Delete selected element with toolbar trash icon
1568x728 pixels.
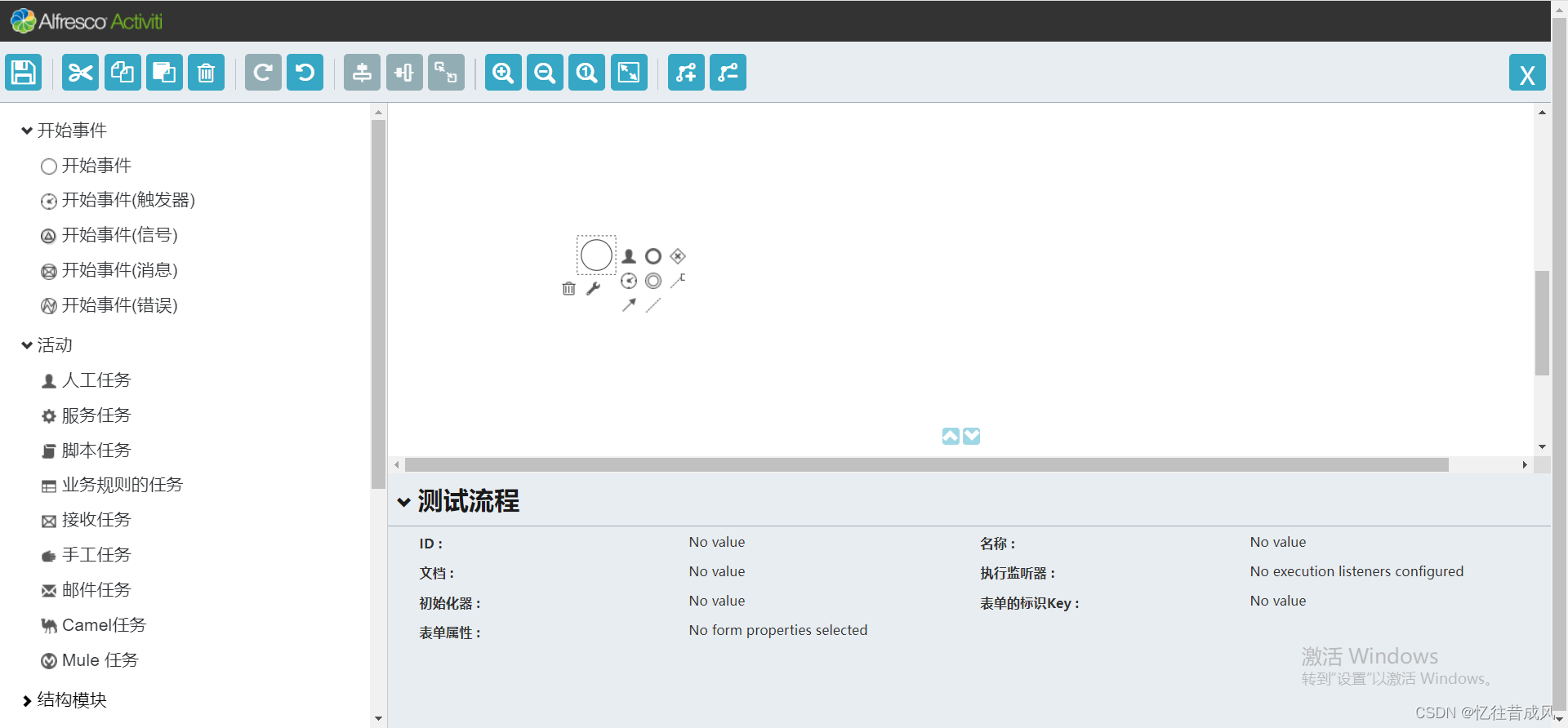coord(206,73)
